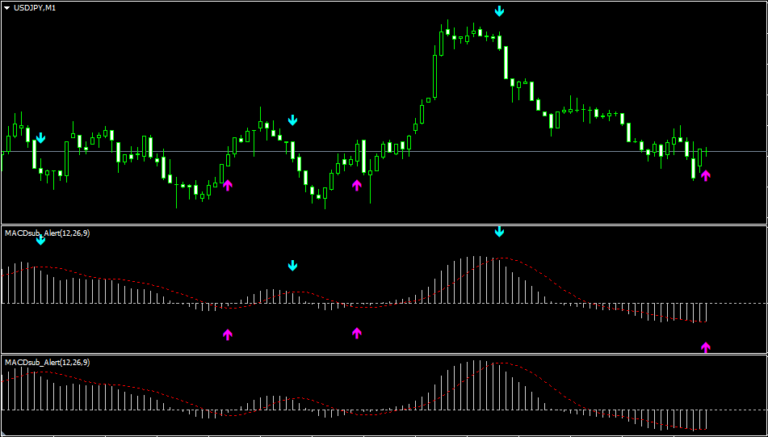Click MACDsub_Alert label in lower indicator window

[x=46, y=362]
